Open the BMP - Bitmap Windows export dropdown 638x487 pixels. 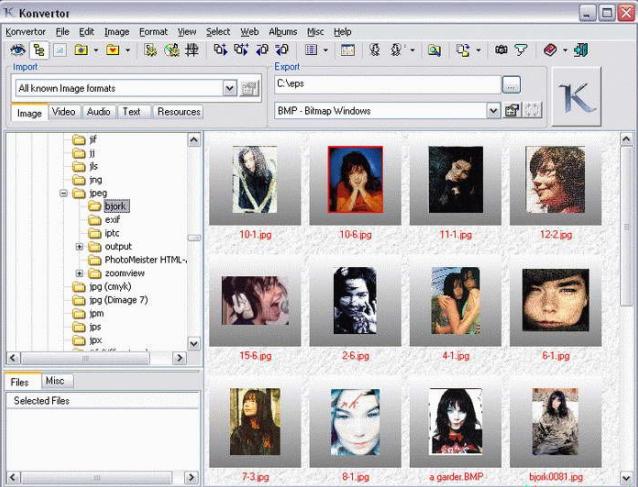493,110
